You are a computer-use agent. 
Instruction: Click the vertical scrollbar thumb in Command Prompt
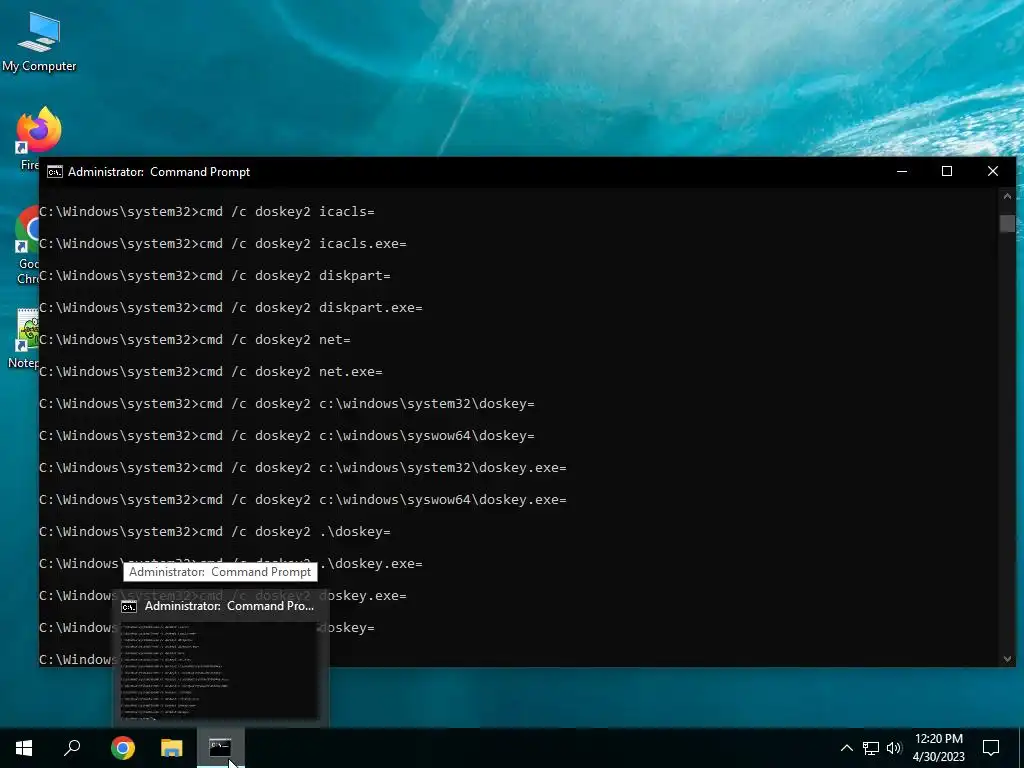click(1007, 223)
